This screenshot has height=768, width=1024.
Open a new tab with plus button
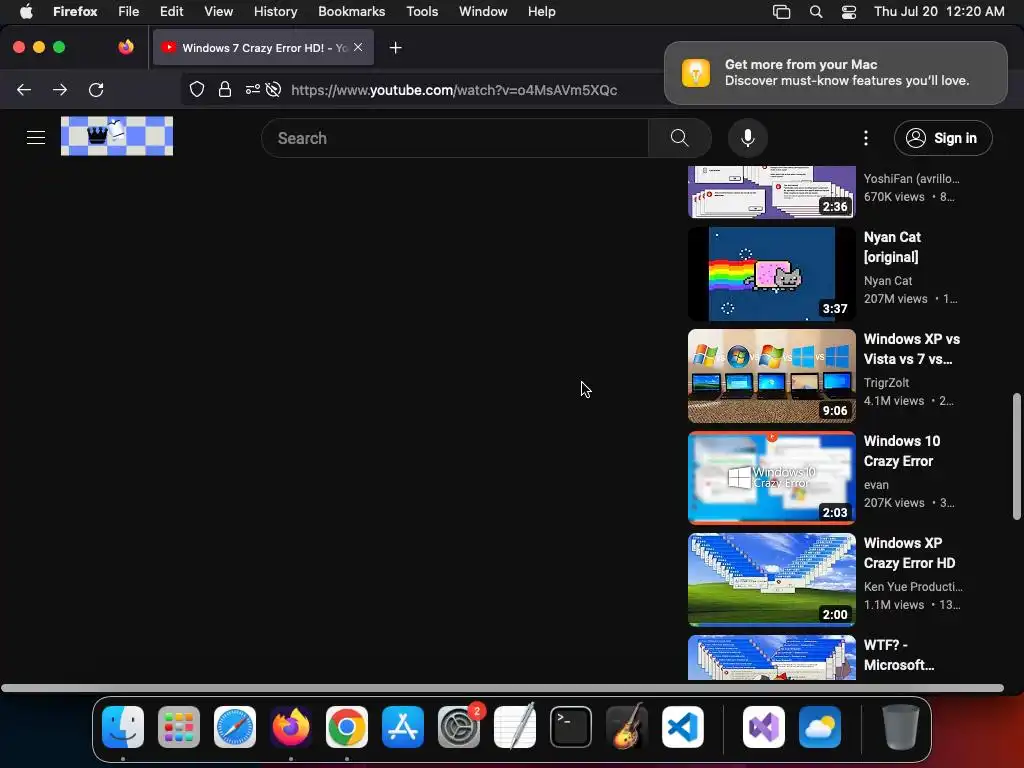[395, 48]
